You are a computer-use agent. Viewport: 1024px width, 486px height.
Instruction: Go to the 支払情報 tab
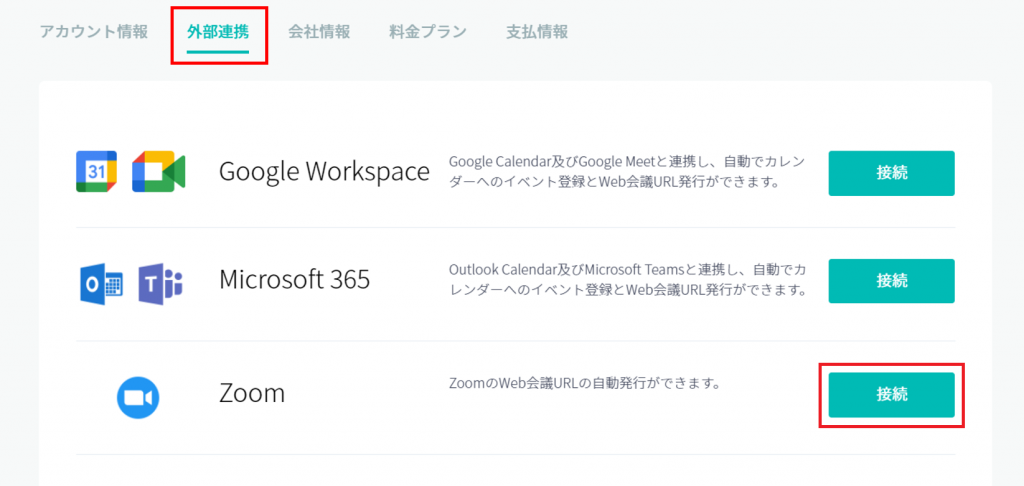pos(537,32)
